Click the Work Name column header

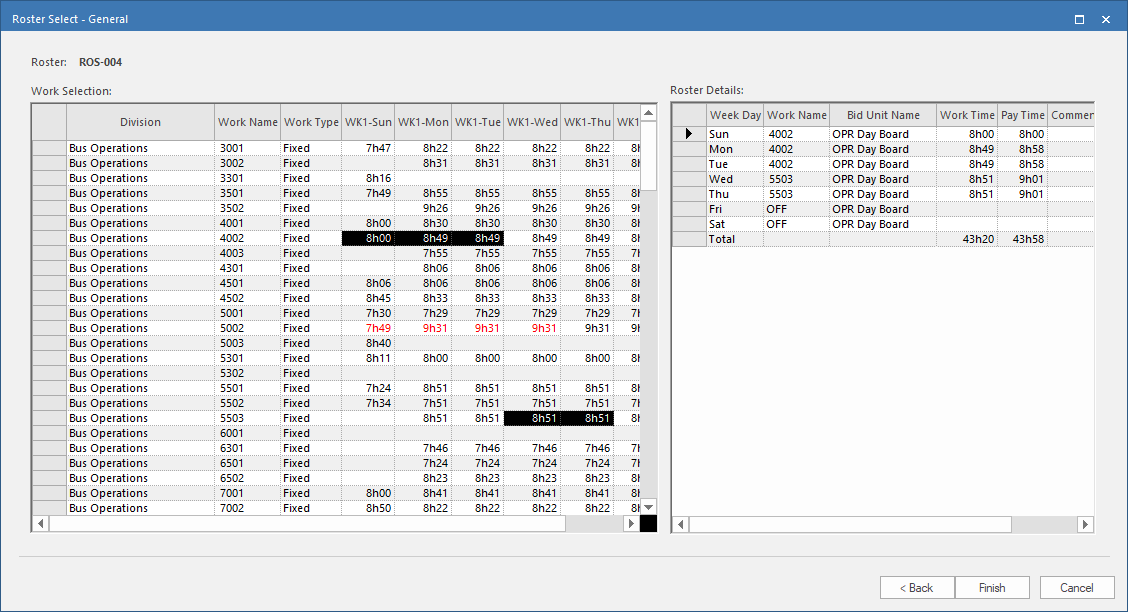[x=247, y=121]
